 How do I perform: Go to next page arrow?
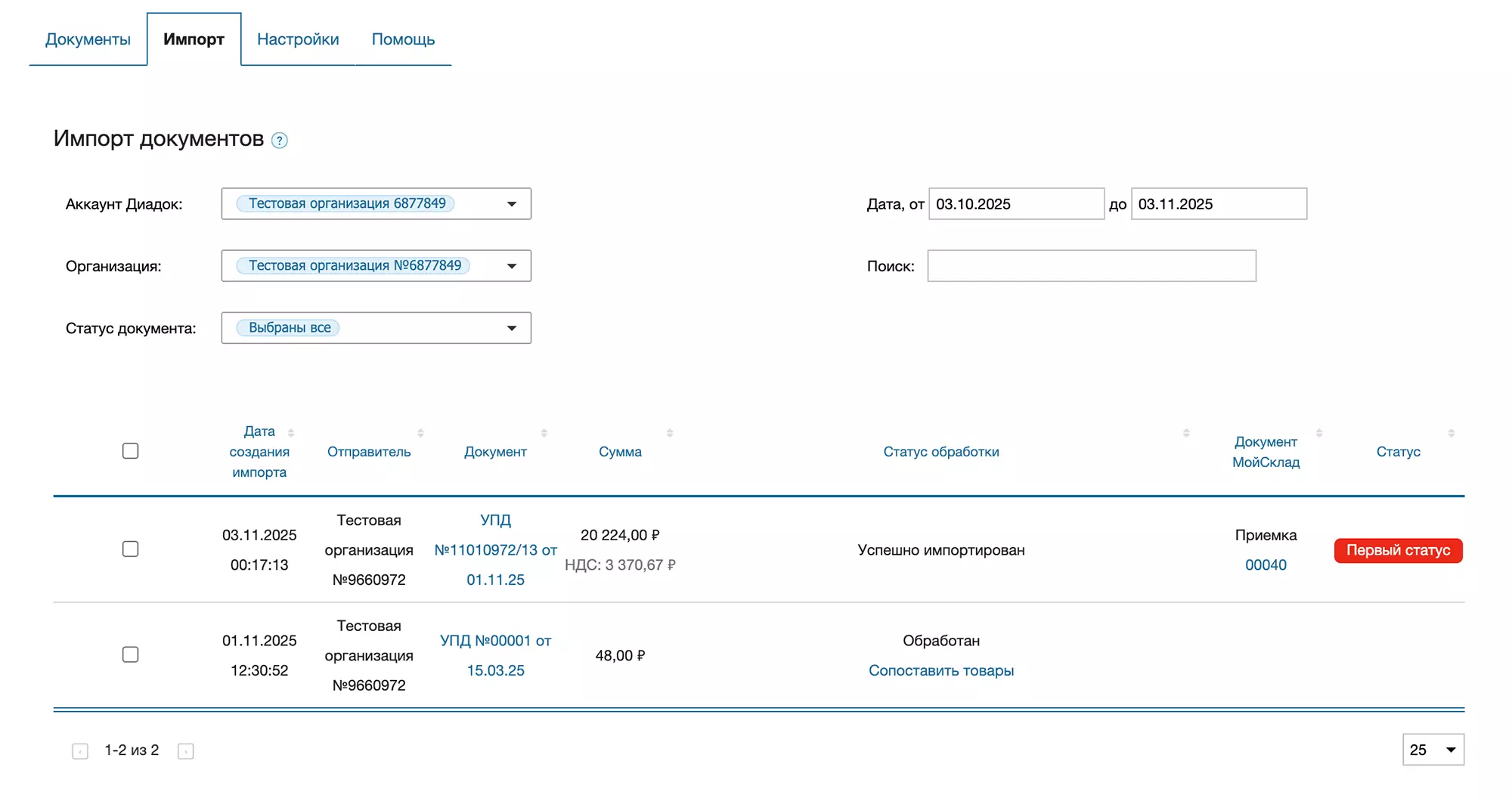click(x=186, y=751)
